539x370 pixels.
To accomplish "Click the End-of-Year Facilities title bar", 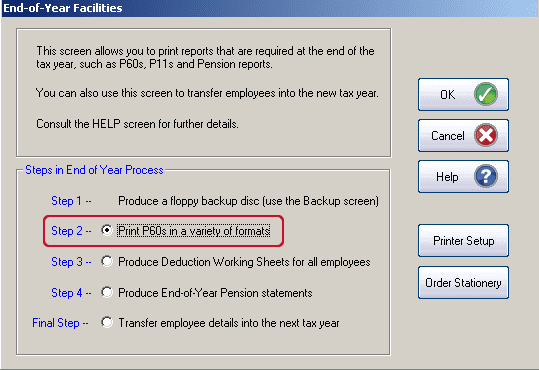I will [x=270, y=8].
